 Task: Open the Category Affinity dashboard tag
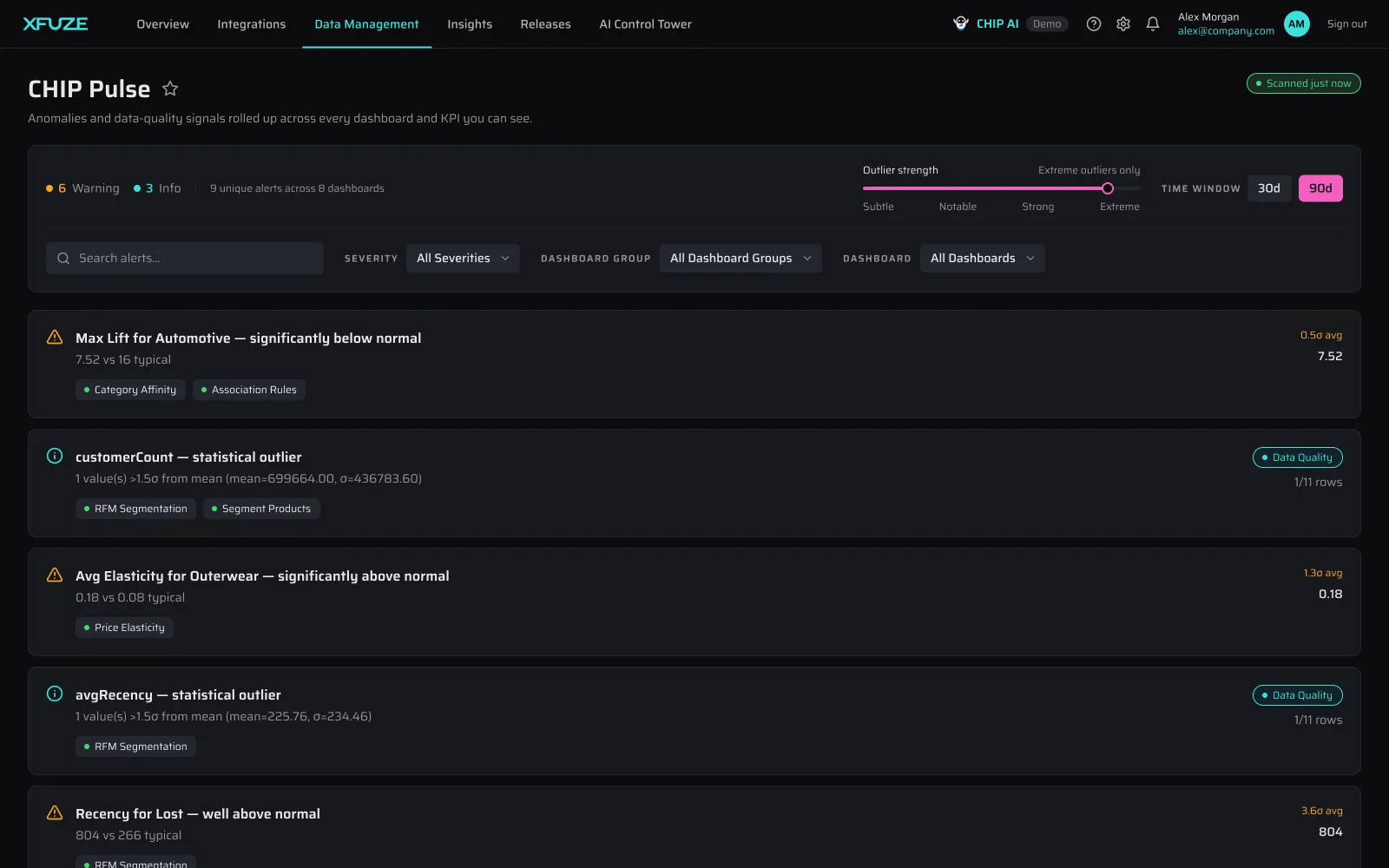coord(130,390)
